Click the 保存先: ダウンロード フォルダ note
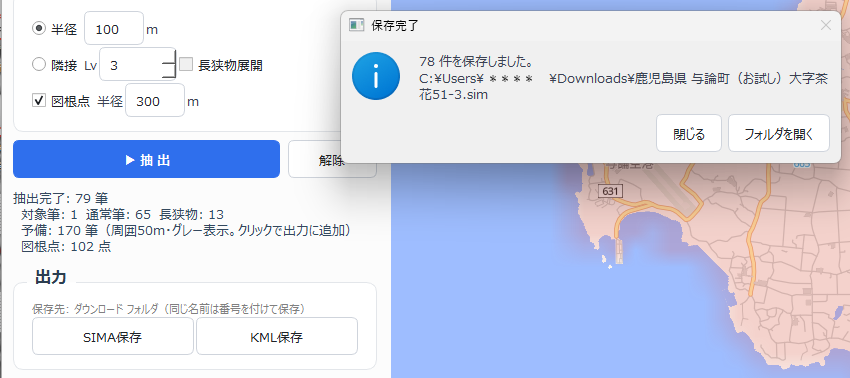This screenshot has height=378, width=850. coord(169,309)
